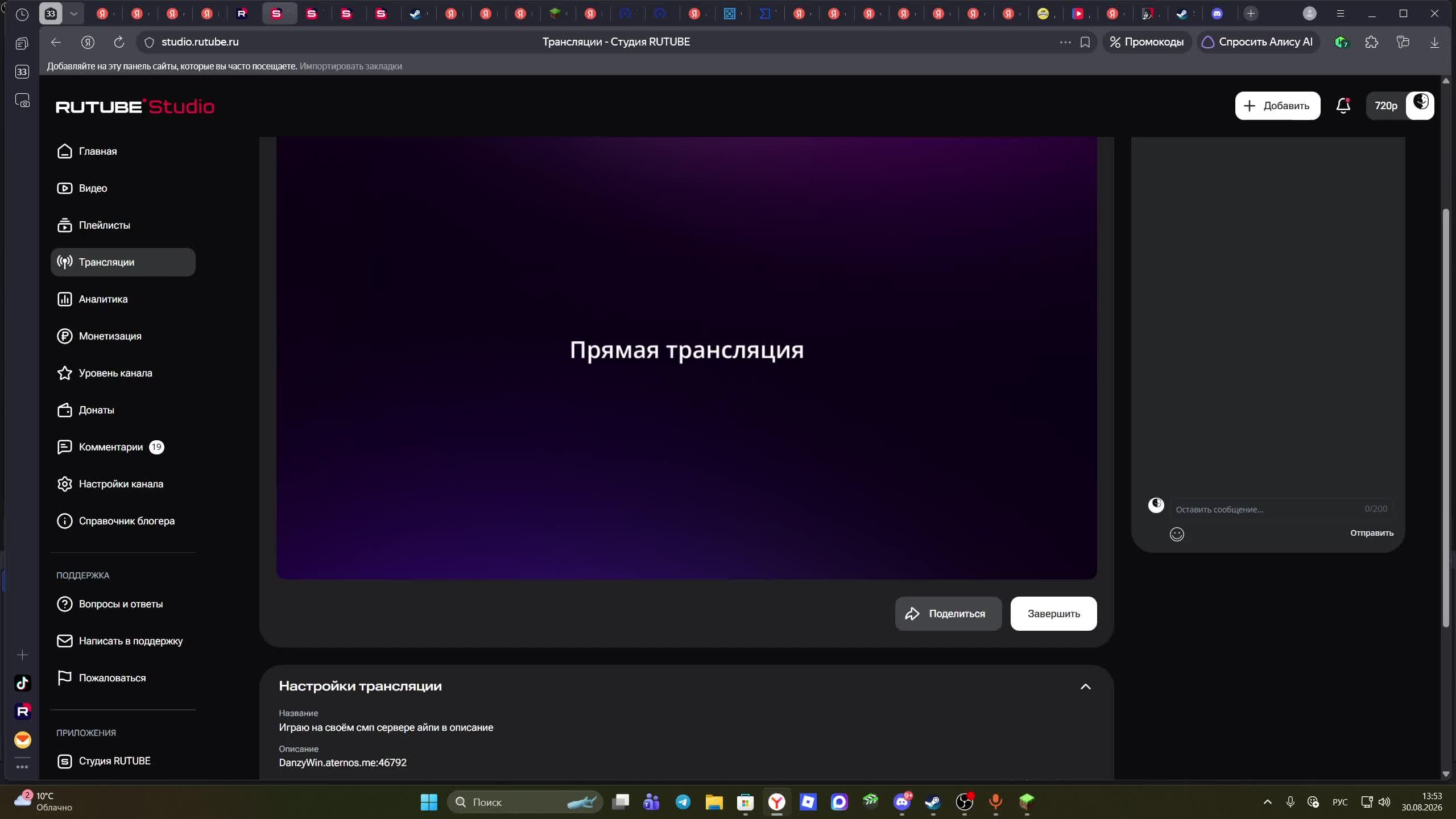Open the browser hamburger menu
The image size is (1456, 819).
(1341, 14)
